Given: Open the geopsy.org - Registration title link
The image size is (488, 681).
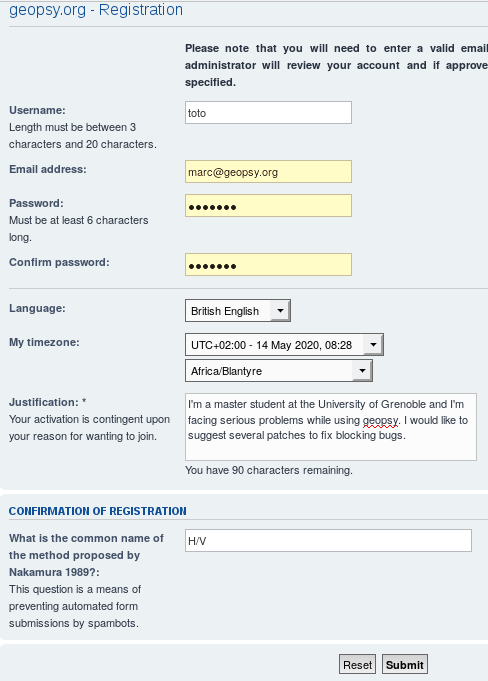Looking at the screenshot, I should (96, 10).
